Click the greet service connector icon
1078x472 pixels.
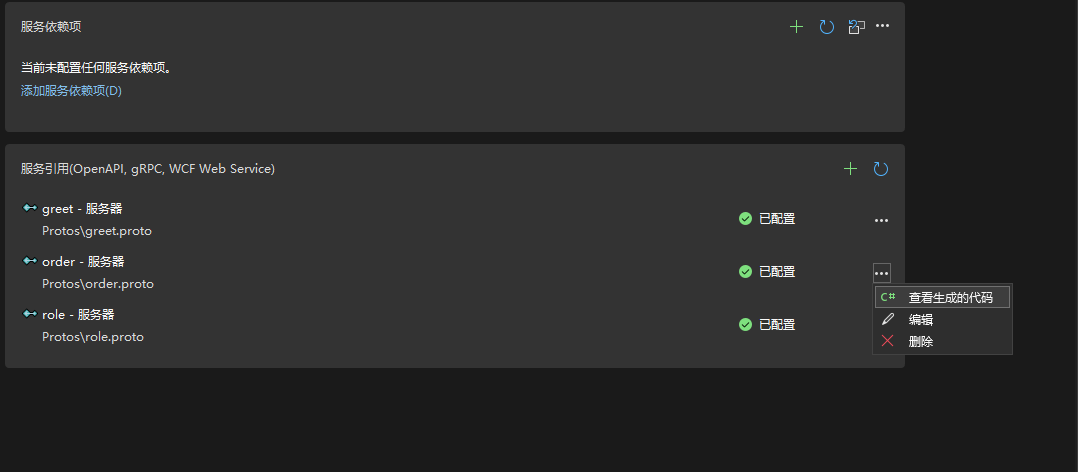tap(29, 208)
